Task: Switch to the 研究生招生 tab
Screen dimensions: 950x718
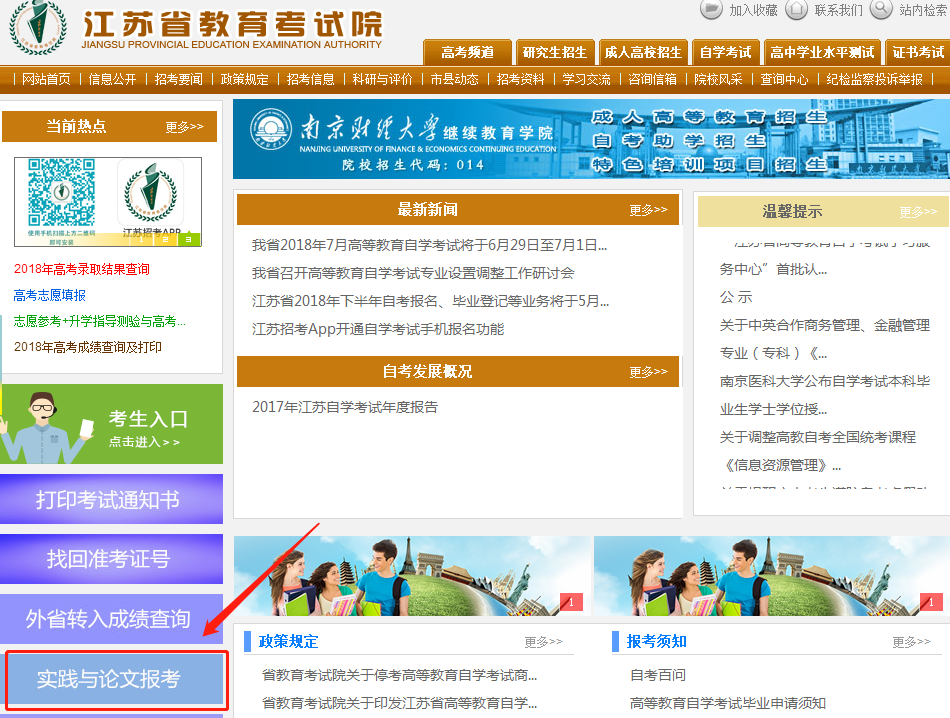Action: 554,52
